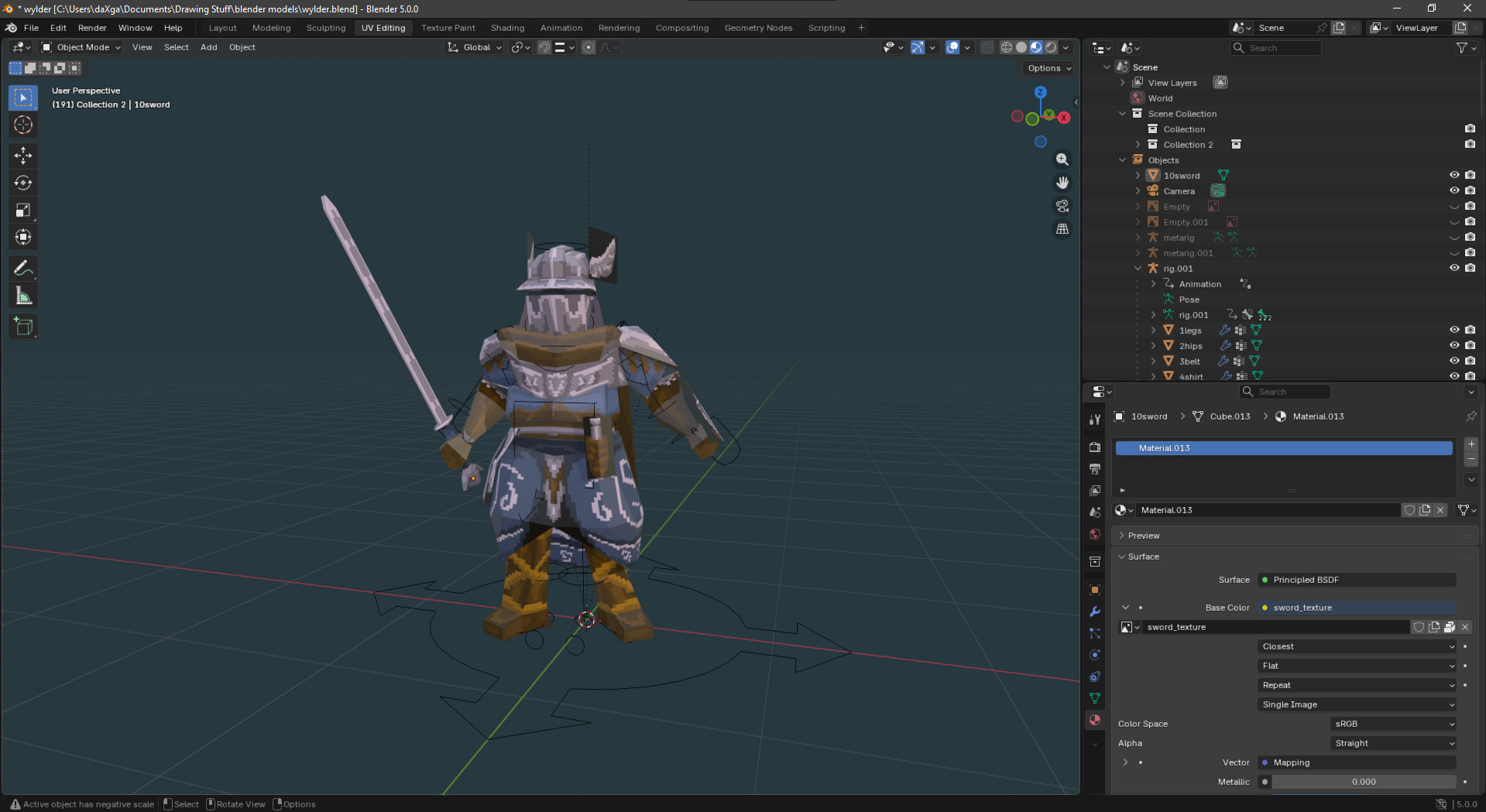
Task: Open the Object Mode dropdown
Action: [x=81, y=47]
